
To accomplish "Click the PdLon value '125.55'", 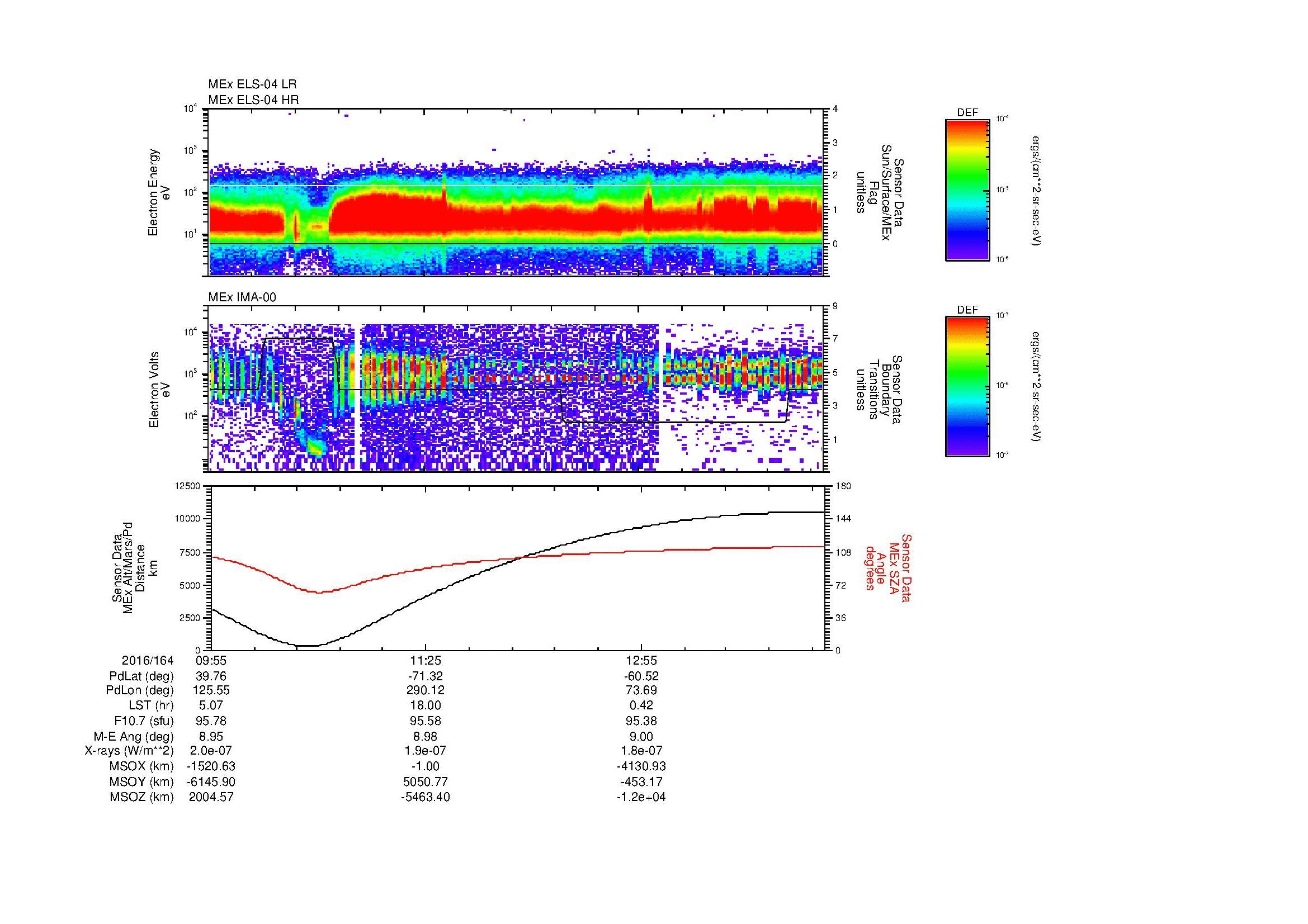I will coord(211,690).
